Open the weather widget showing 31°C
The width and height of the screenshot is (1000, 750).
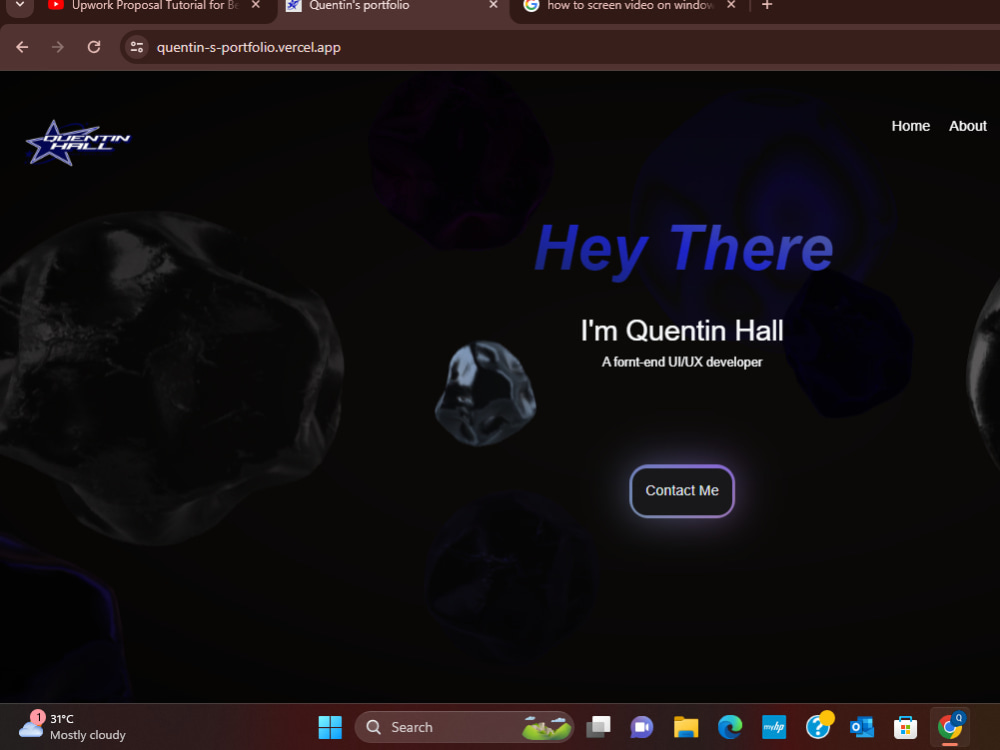click(x=72, y=727)
